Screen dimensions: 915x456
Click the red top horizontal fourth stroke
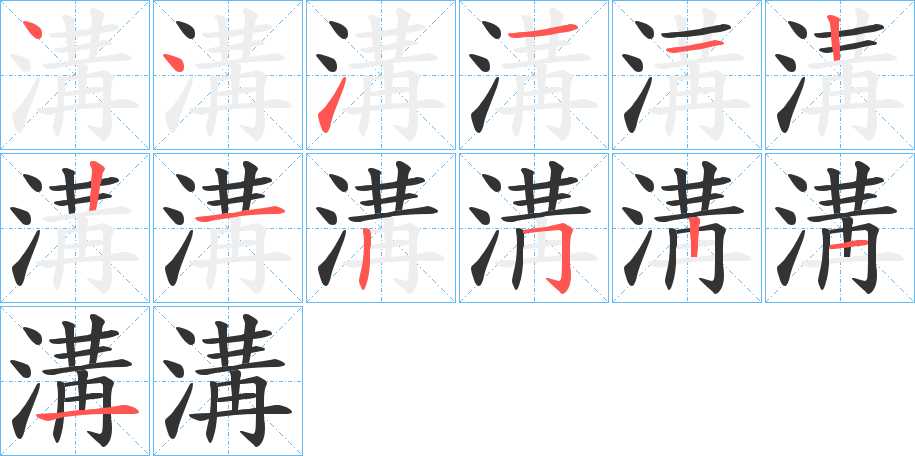(x=543, y=31)
